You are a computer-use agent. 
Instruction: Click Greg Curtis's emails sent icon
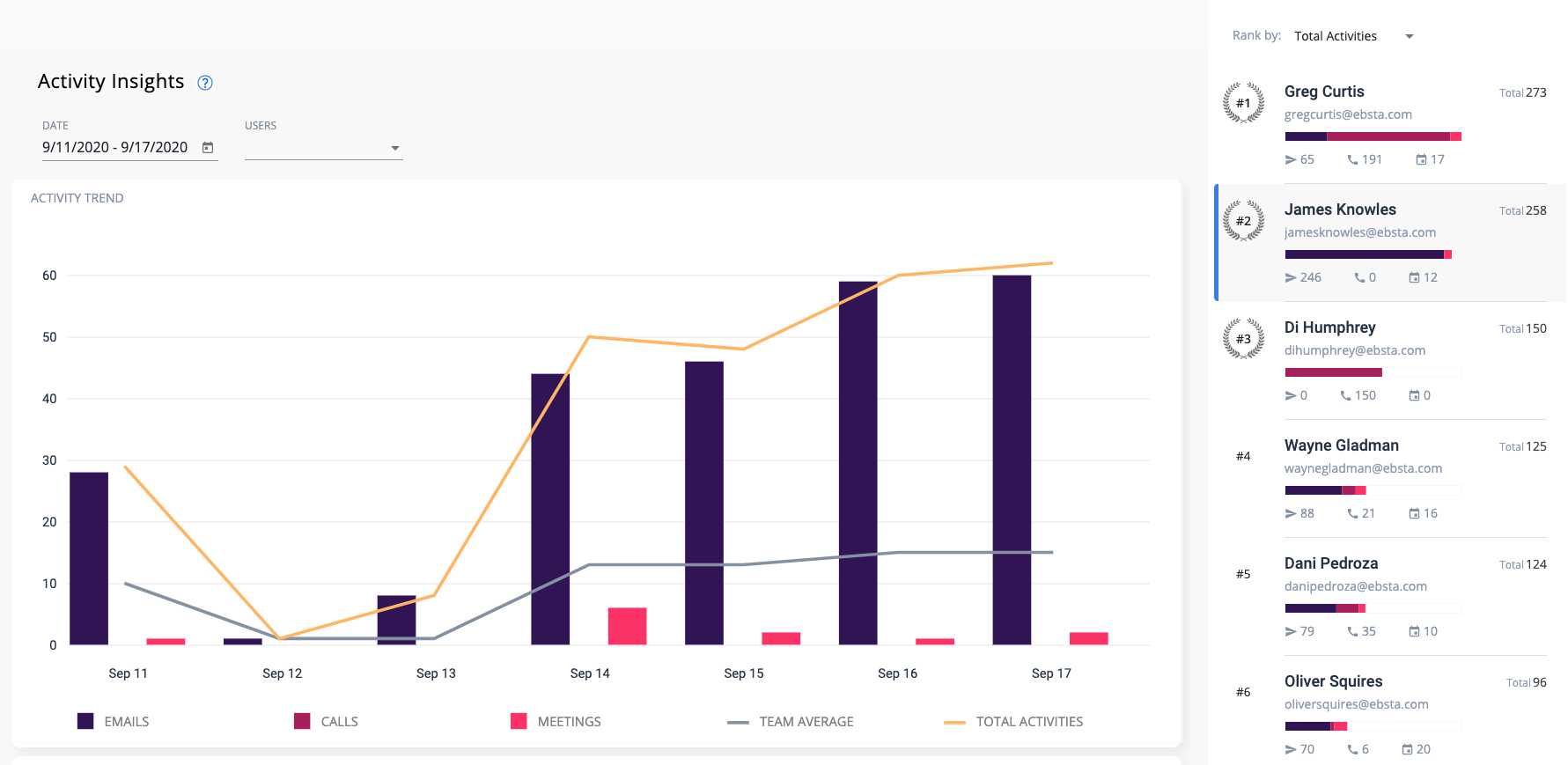[x=1291, y=160]
